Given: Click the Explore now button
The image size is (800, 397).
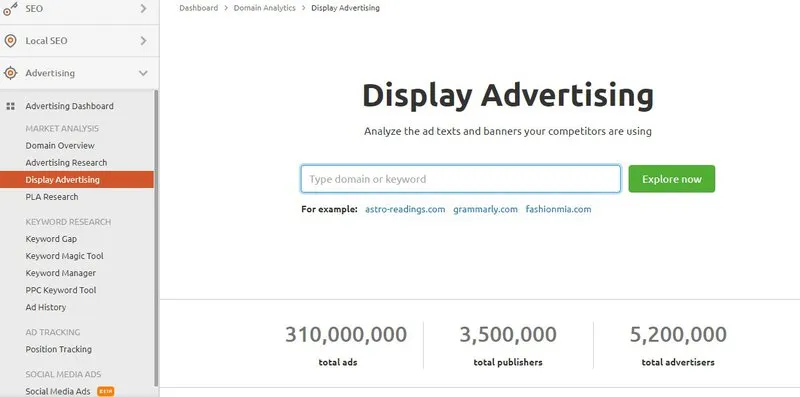Looking at the screenshot, I should (x=671, y=179).
